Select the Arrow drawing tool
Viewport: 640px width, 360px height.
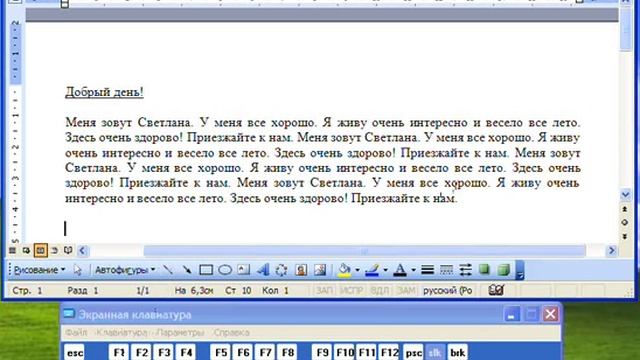187,270
